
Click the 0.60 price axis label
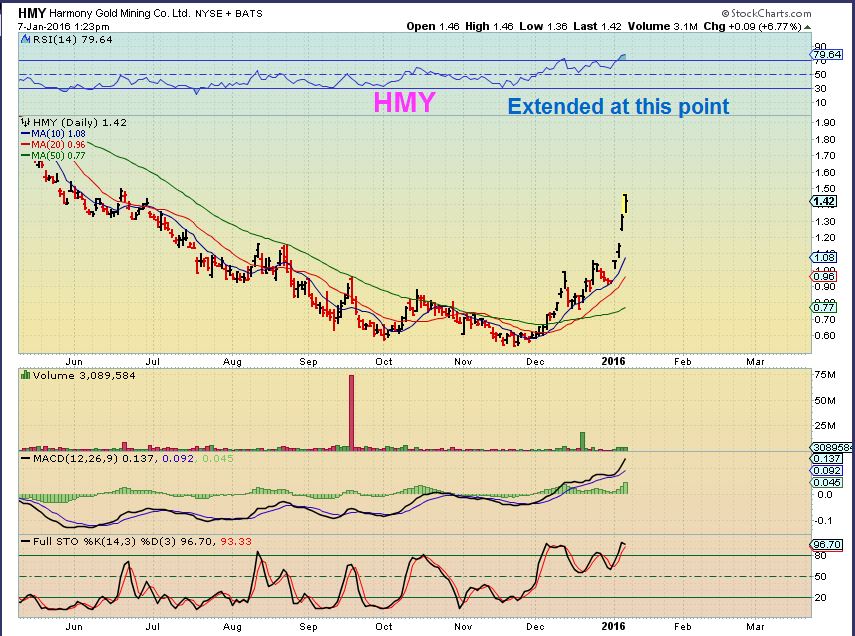[x=826, y=335]
